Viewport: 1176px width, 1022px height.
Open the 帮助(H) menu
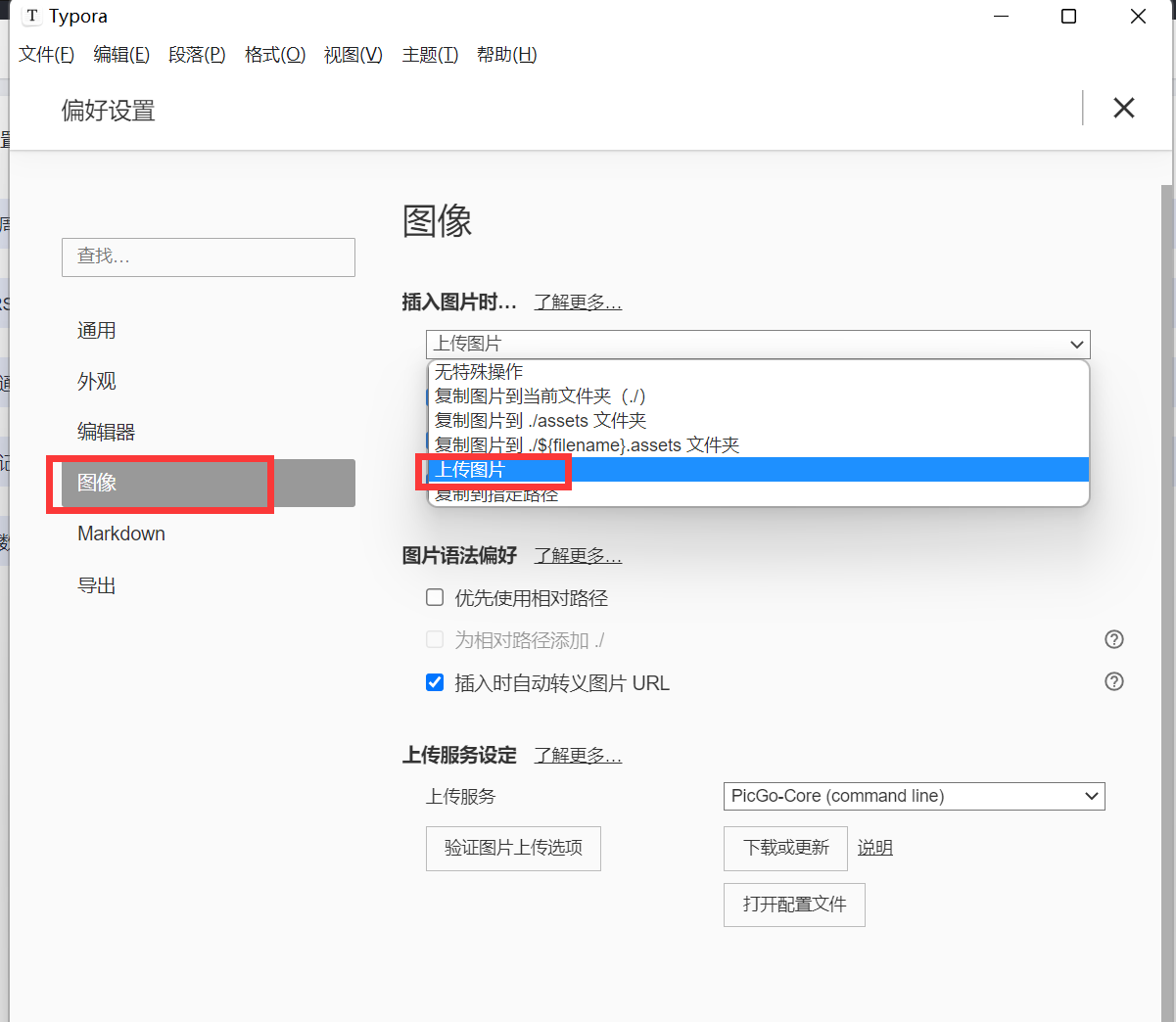506,55
